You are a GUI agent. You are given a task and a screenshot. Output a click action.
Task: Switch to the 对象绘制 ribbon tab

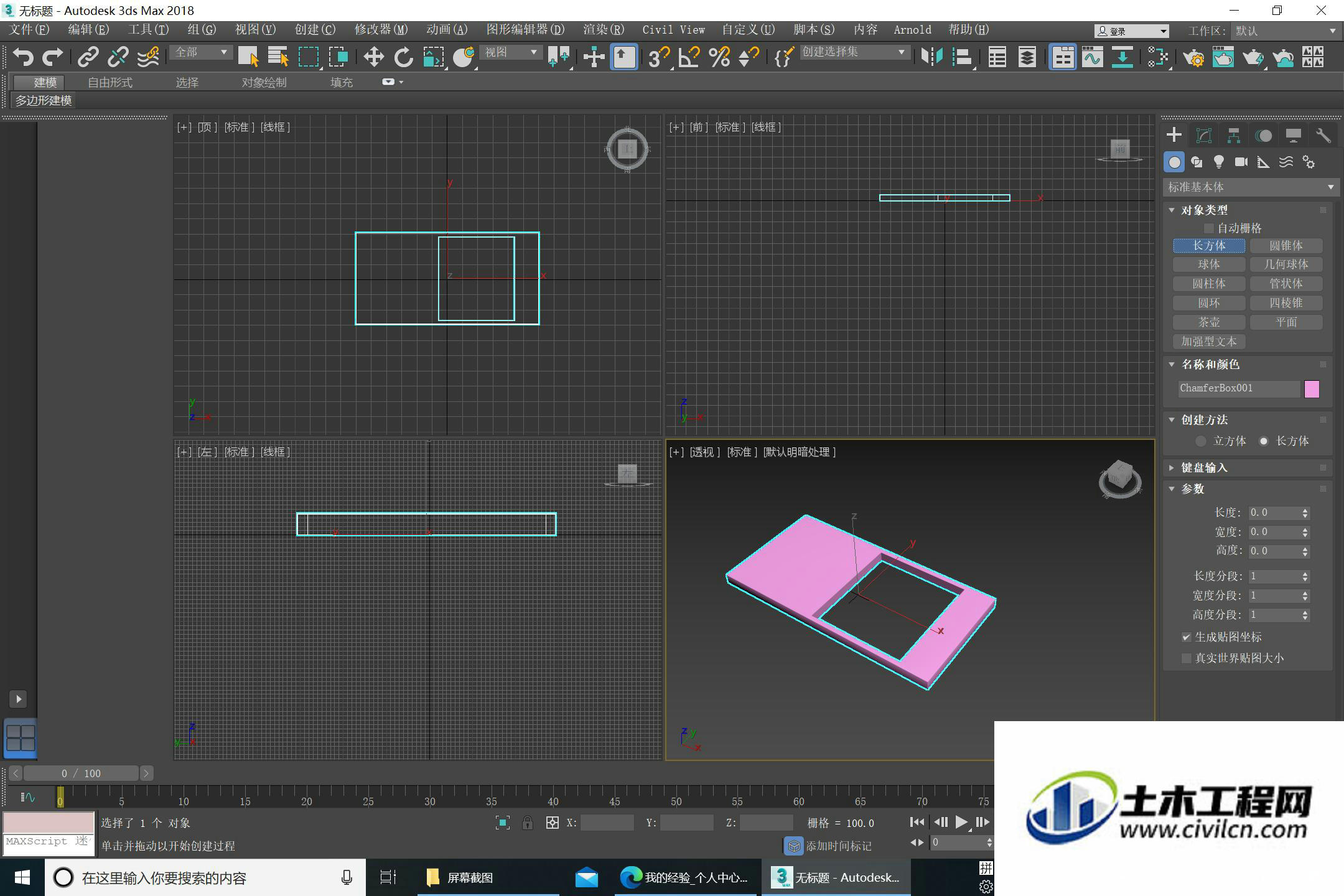coord(264,82)
